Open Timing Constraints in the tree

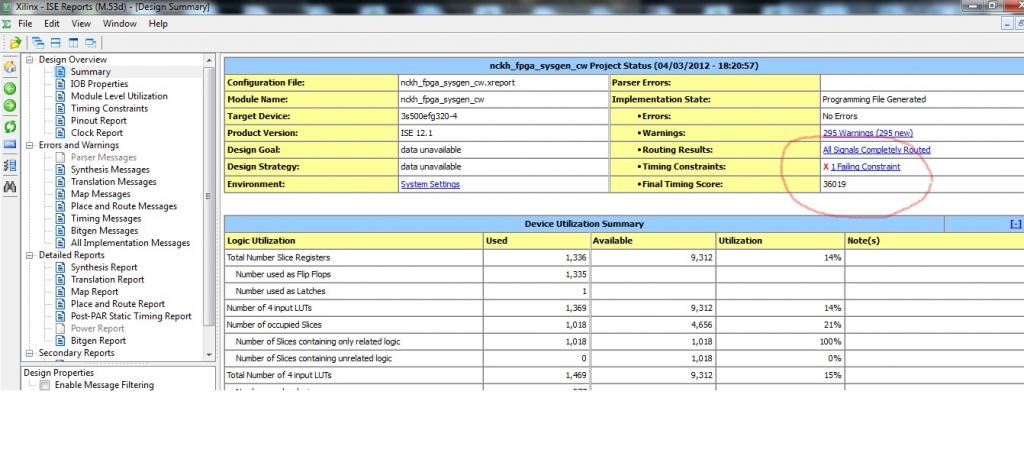pos(109,108)
